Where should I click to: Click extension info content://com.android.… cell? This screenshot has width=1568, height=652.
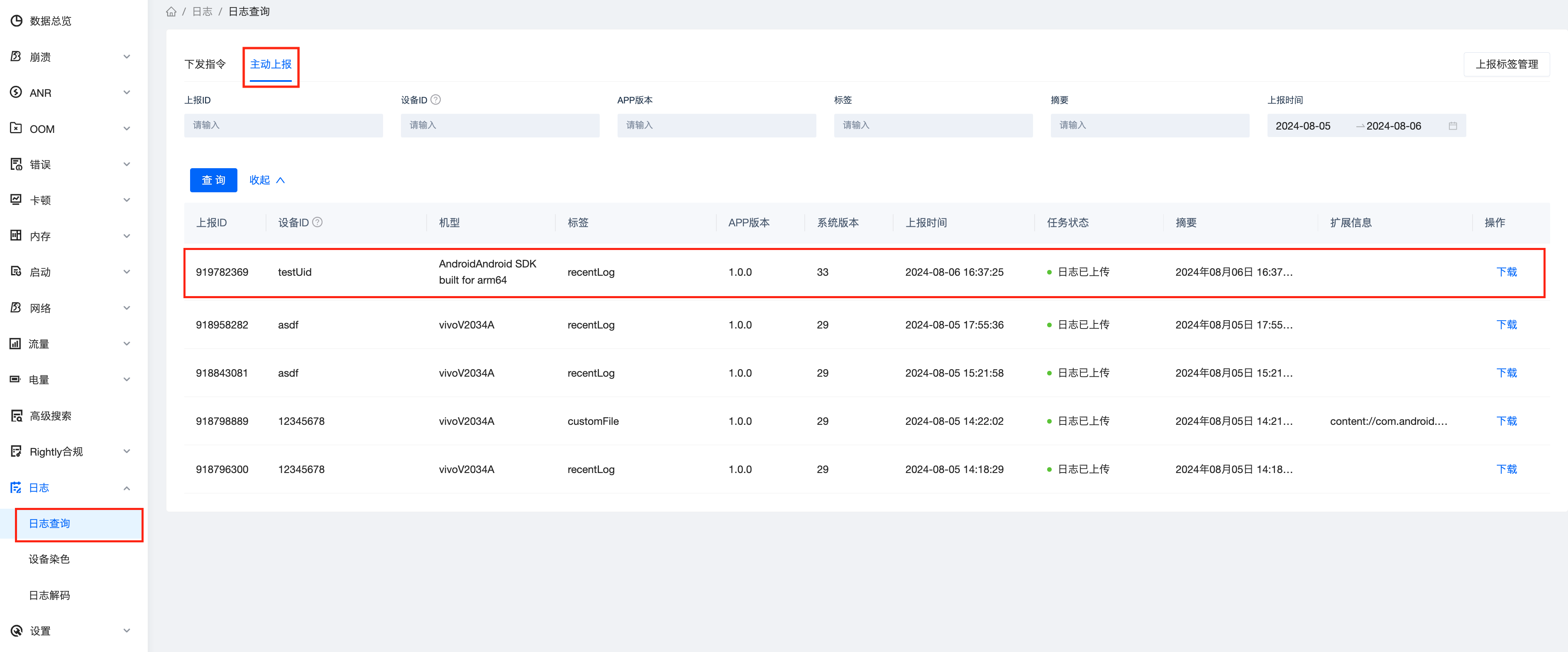pos(1388,421)
